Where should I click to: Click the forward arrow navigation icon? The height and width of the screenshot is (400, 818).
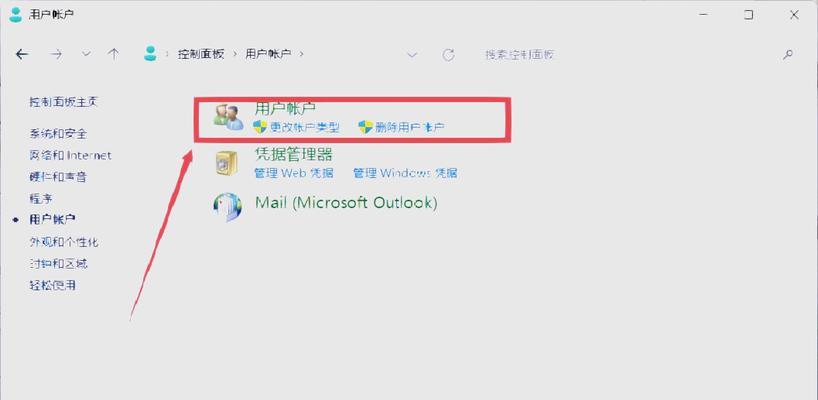[x=56, y=54]
